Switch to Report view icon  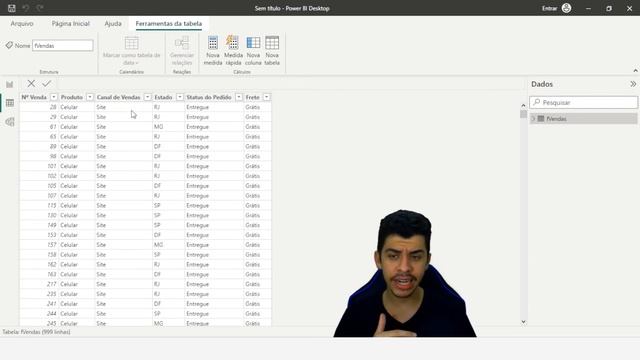[x=10, y=84]
